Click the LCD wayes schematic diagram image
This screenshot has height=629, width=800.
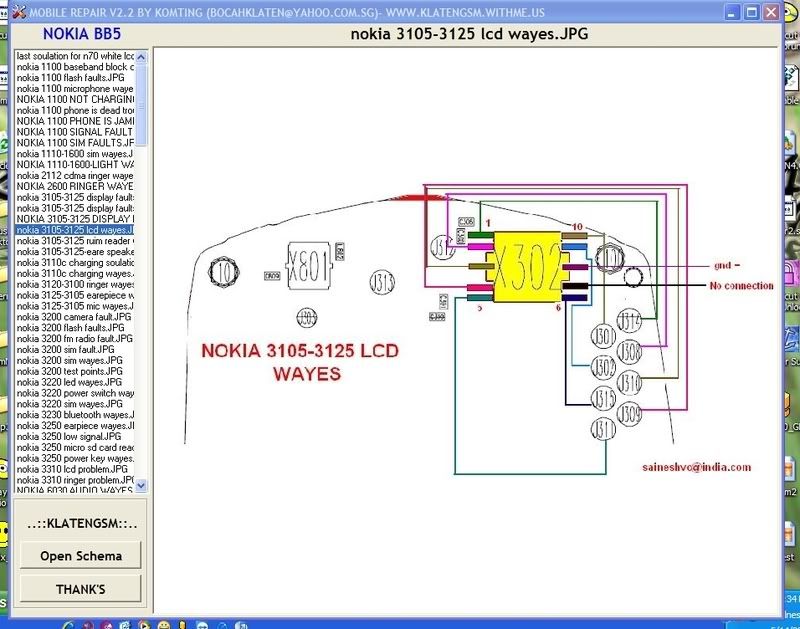(468, 332)
